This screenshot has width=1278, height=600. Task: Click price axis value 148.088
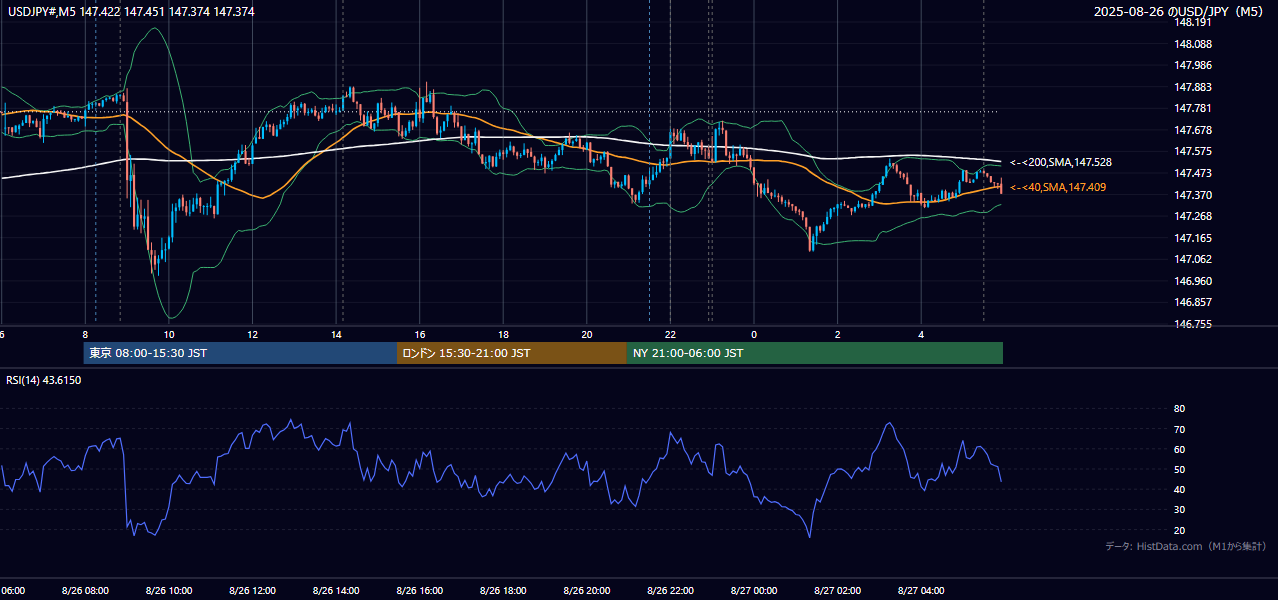tap(1194, 44)
